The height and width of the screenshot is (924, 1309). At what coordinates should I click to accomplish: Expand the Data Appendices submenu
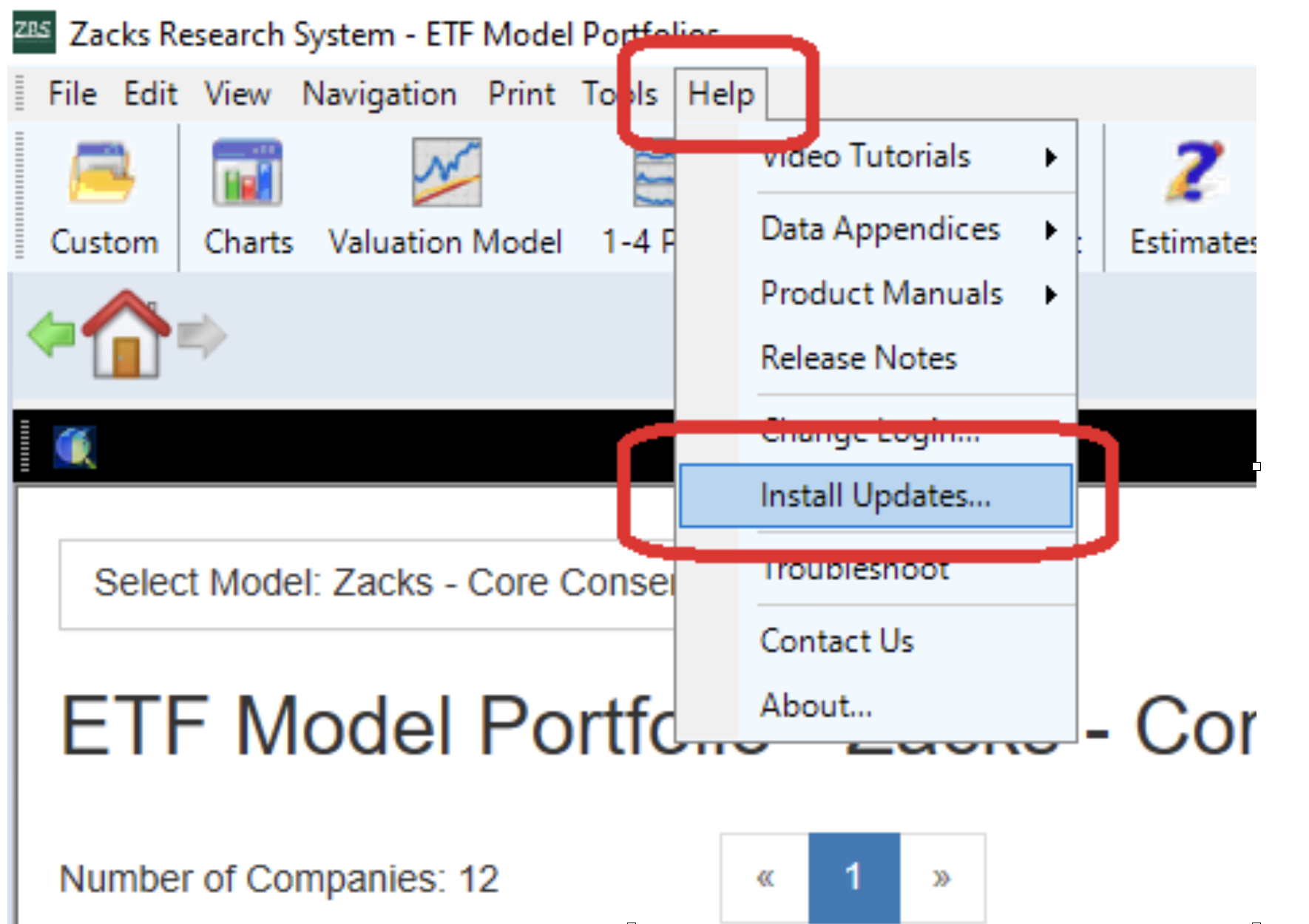(x=878, y=229)
